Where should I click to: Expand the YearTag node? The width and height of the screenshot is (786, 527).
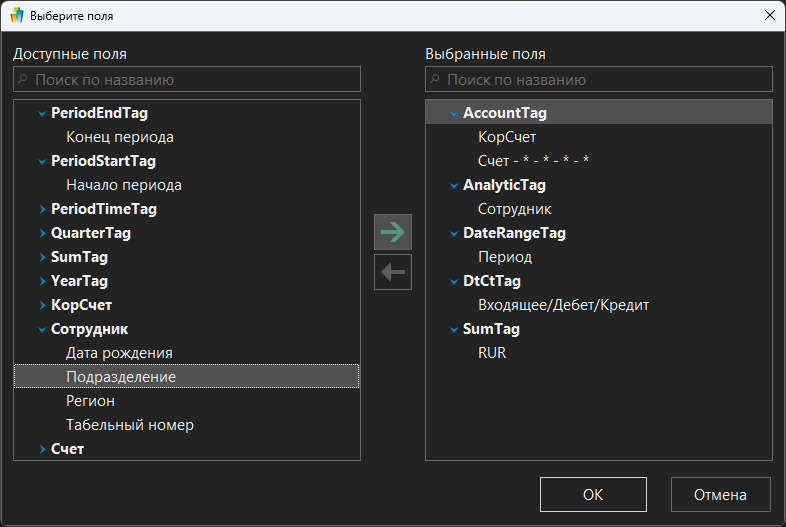click(x=42, y=282)
